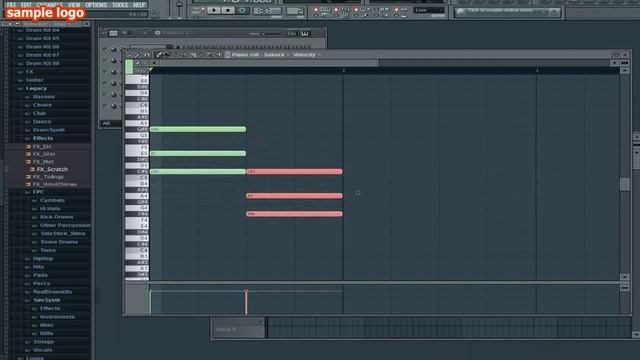Open the Strings folder in browser
Screen dimensions: 640x360
tap(43, 342)
